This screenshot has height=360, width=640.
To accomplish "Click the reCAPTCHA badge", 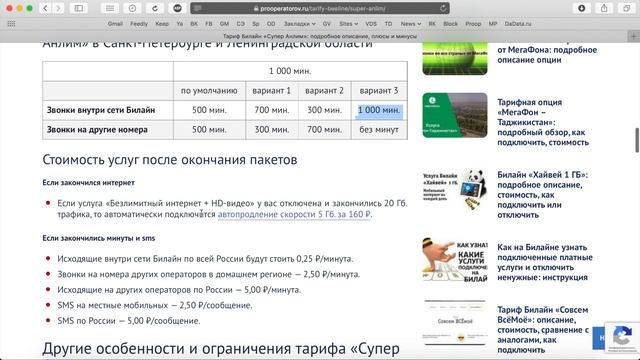I will tap(622, 337).
